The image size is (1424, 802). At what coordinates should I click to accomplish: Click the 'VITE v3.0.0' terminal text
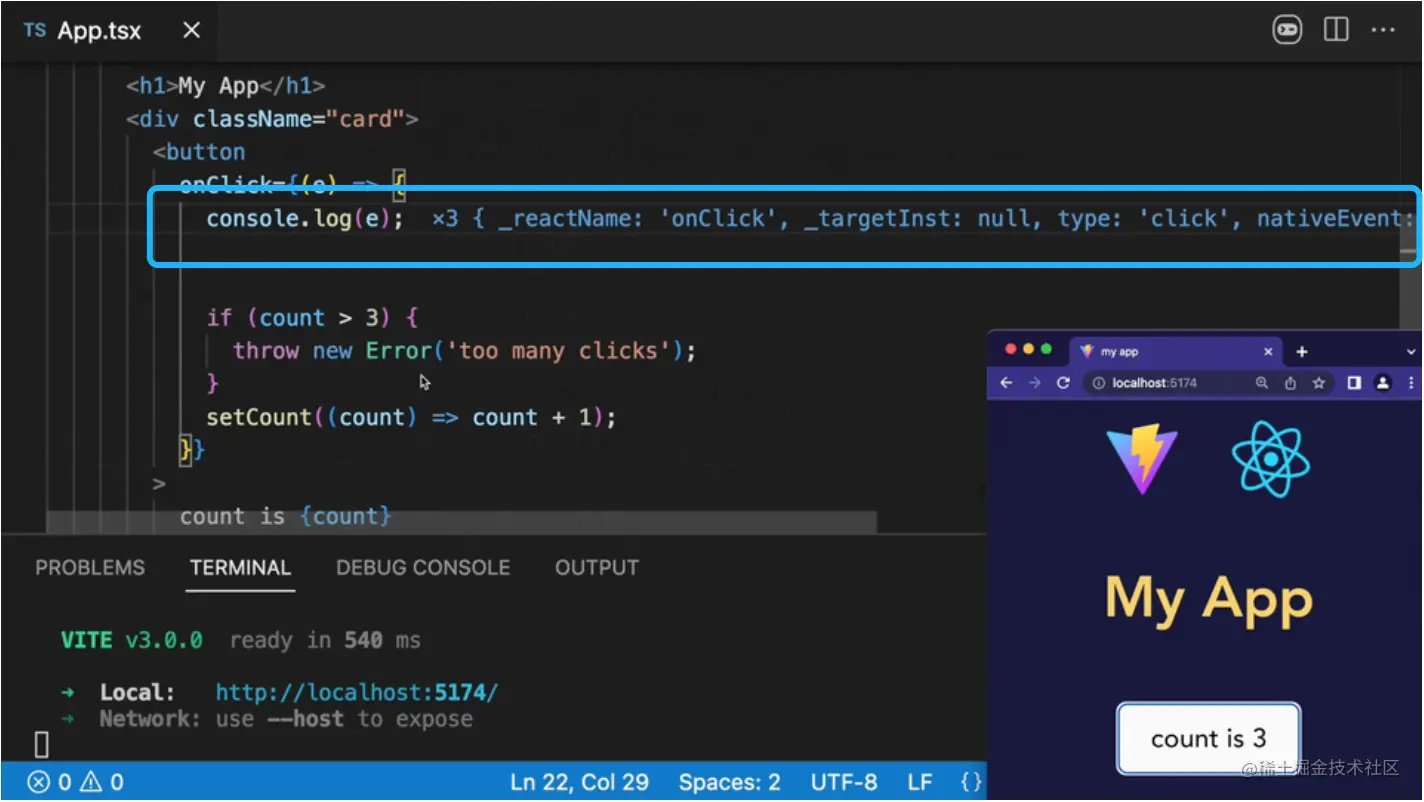tap(132, 640)
